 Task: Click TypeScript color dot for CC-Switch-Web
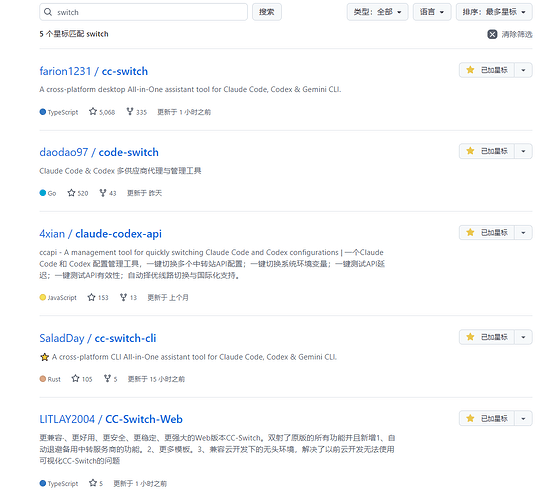coord(43,483)
